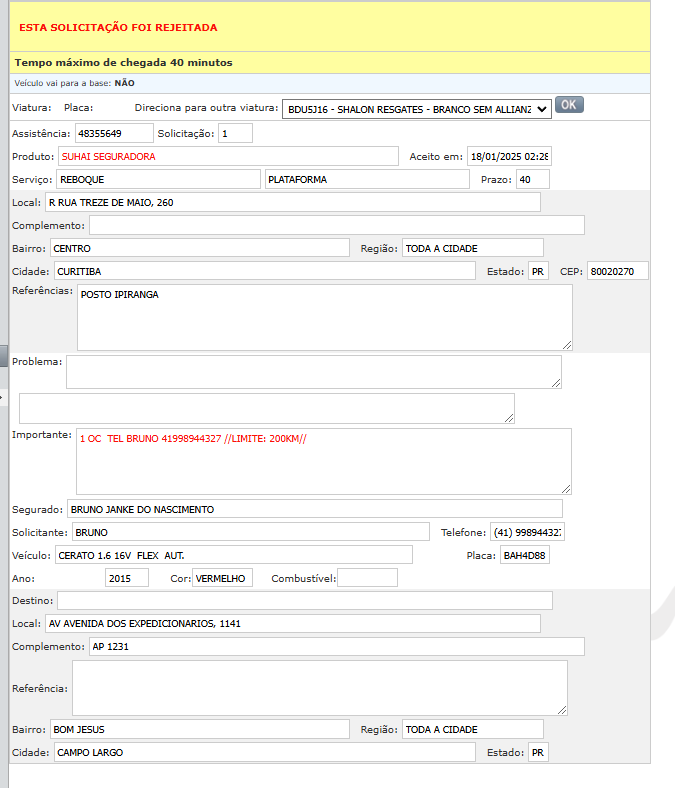This screenshot has height=788, width=675.
Task: Click the empty Combustível field
Action: point(367,578)
